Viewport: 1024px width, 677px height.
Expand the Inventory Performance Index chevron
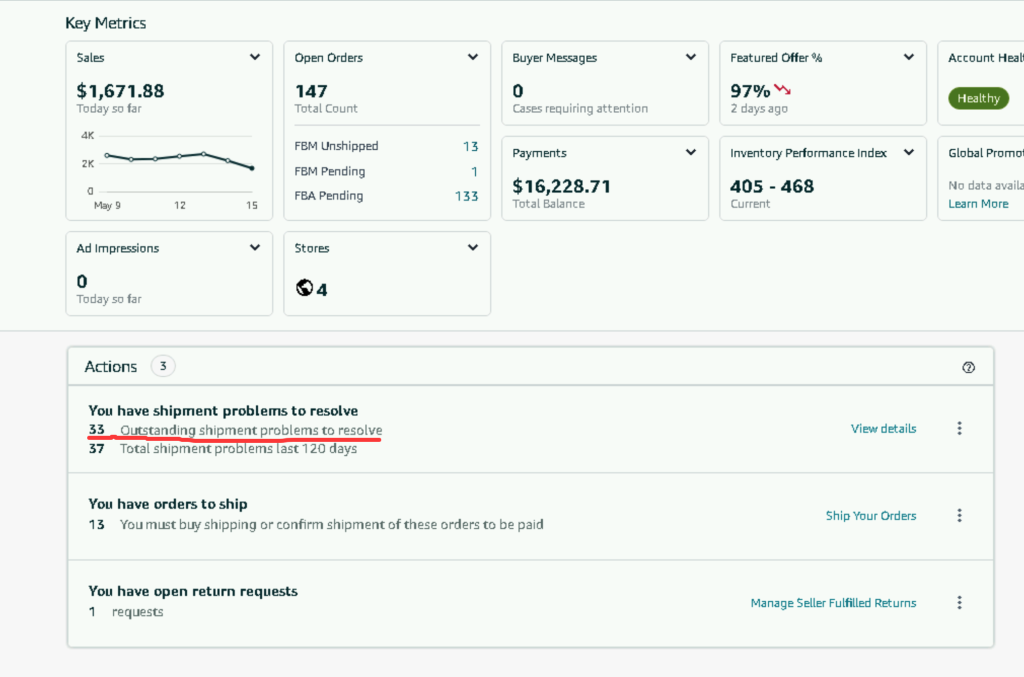909,153
